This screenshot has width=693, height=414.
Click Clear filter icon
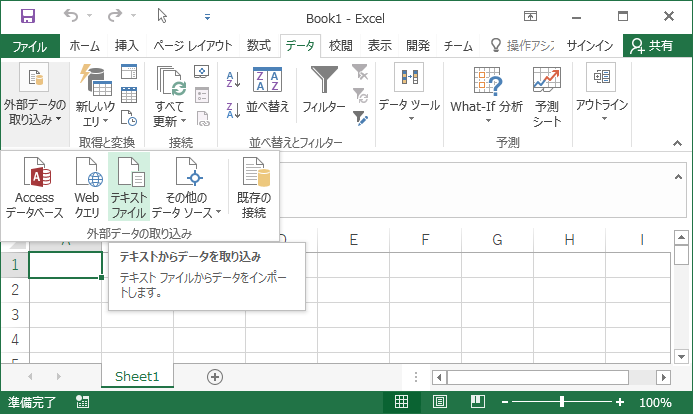pyautogui.click(x=360, y=72)
